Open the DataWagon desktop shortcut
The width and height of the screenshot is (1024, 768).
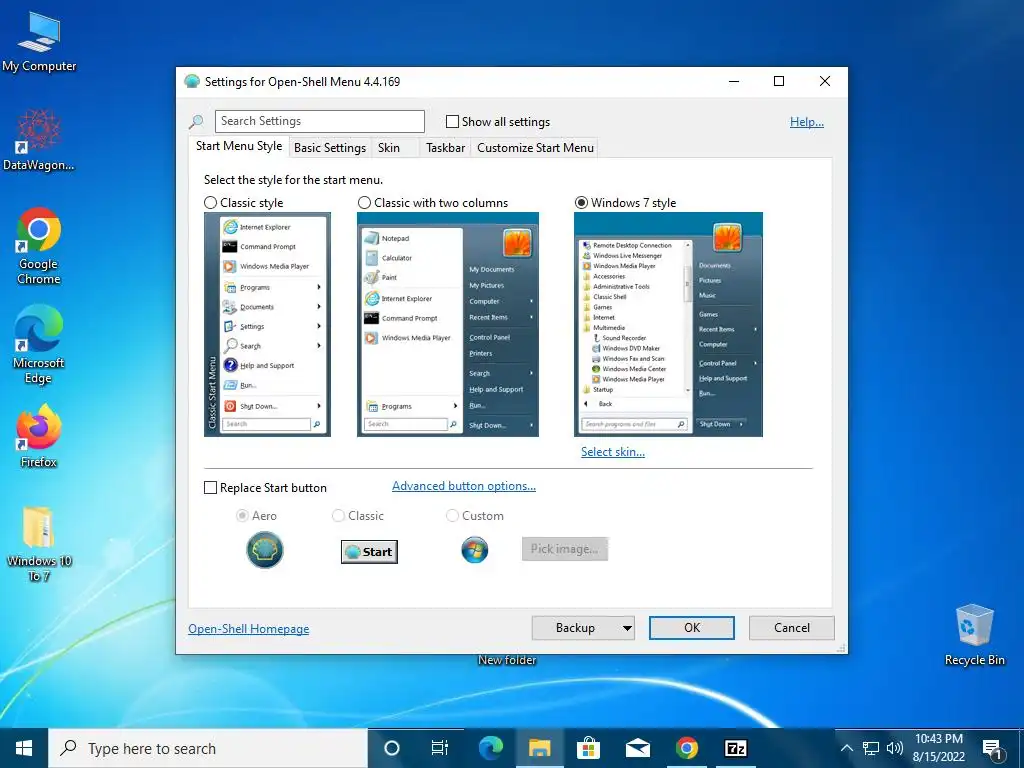39,140
